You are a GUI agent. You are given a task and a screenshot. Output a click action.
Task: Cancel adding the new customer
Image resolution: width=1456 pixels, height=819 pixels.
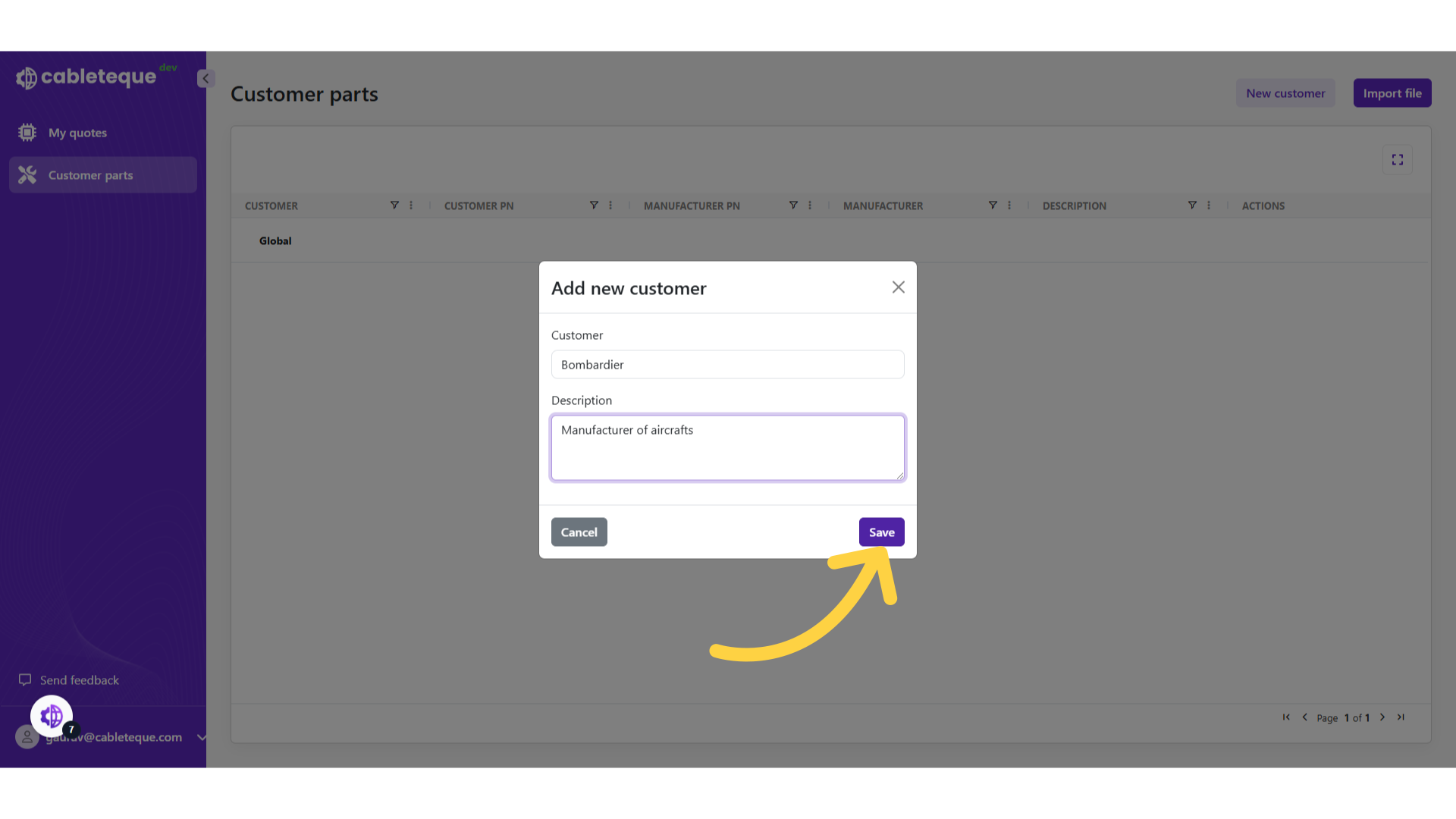pos(579,532)
